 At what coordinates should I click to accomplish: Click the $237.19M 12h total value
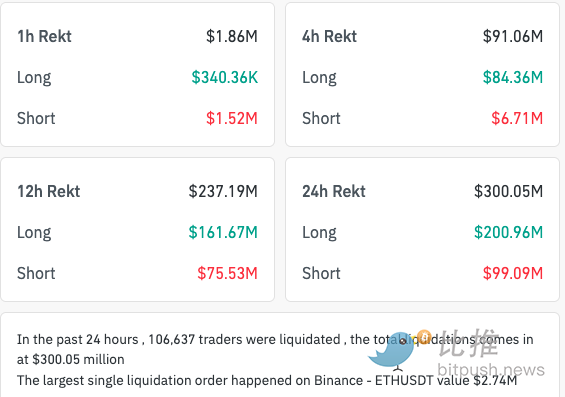[223, 191]
